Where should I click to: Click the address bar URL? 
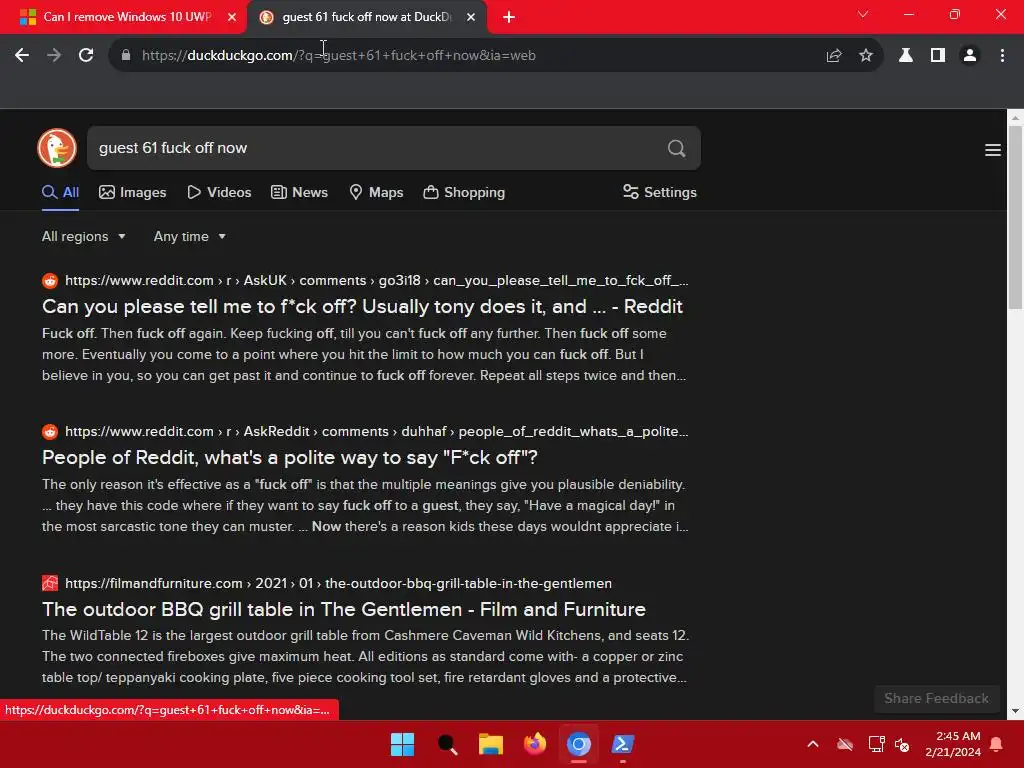[339, 56]
